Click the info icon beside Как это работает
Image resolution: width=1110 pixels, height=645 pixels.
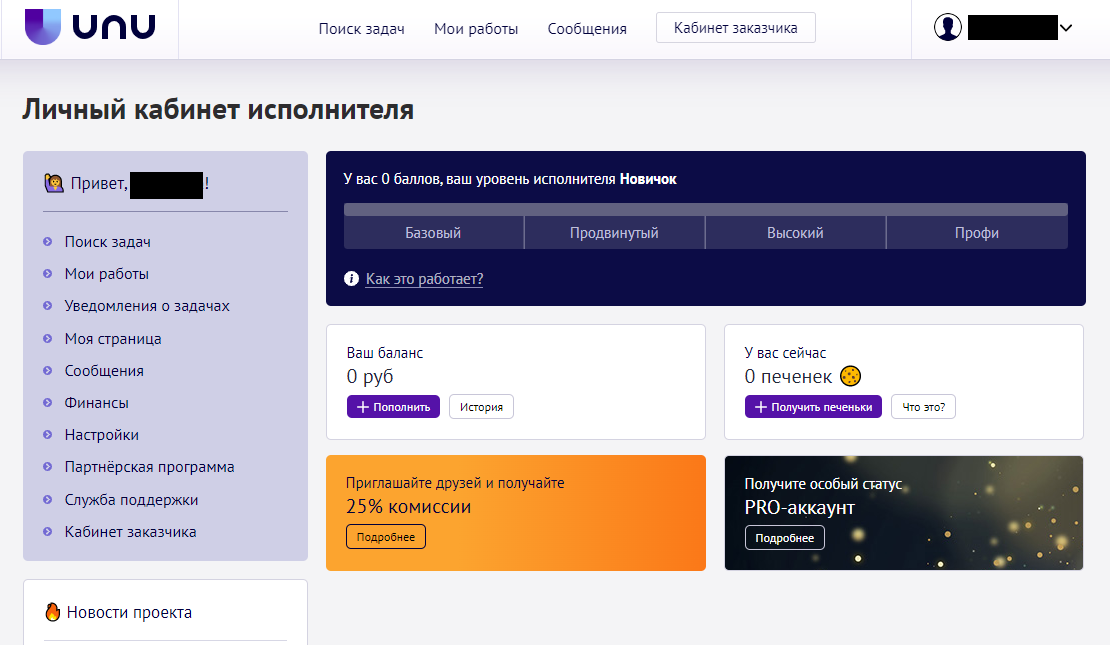coord(351,279)
